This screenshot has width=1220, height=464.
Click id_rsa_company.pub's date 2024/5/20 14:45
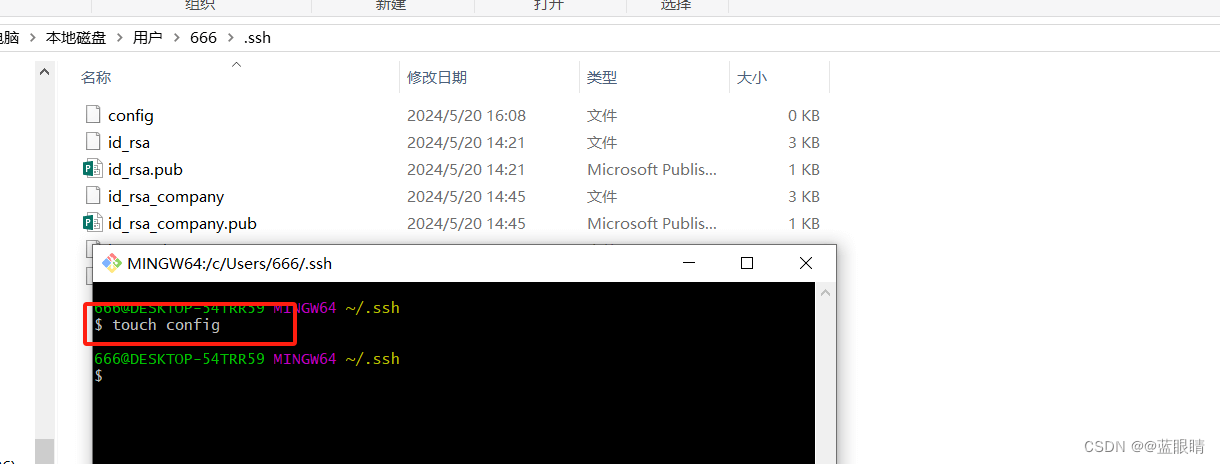(466, 223)
